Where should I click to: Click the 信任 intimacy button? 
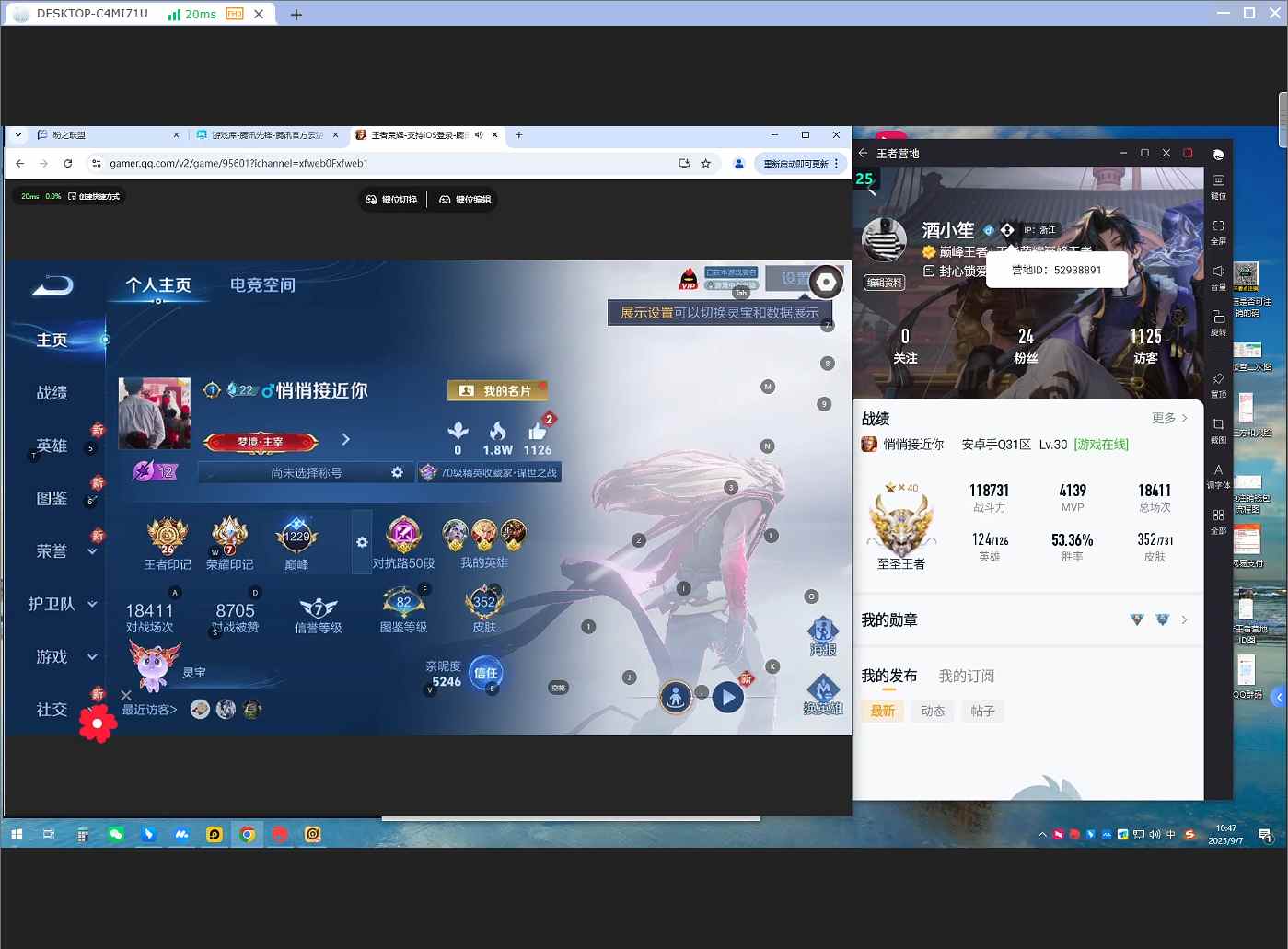pyautogui.click(x=485, y=673)
